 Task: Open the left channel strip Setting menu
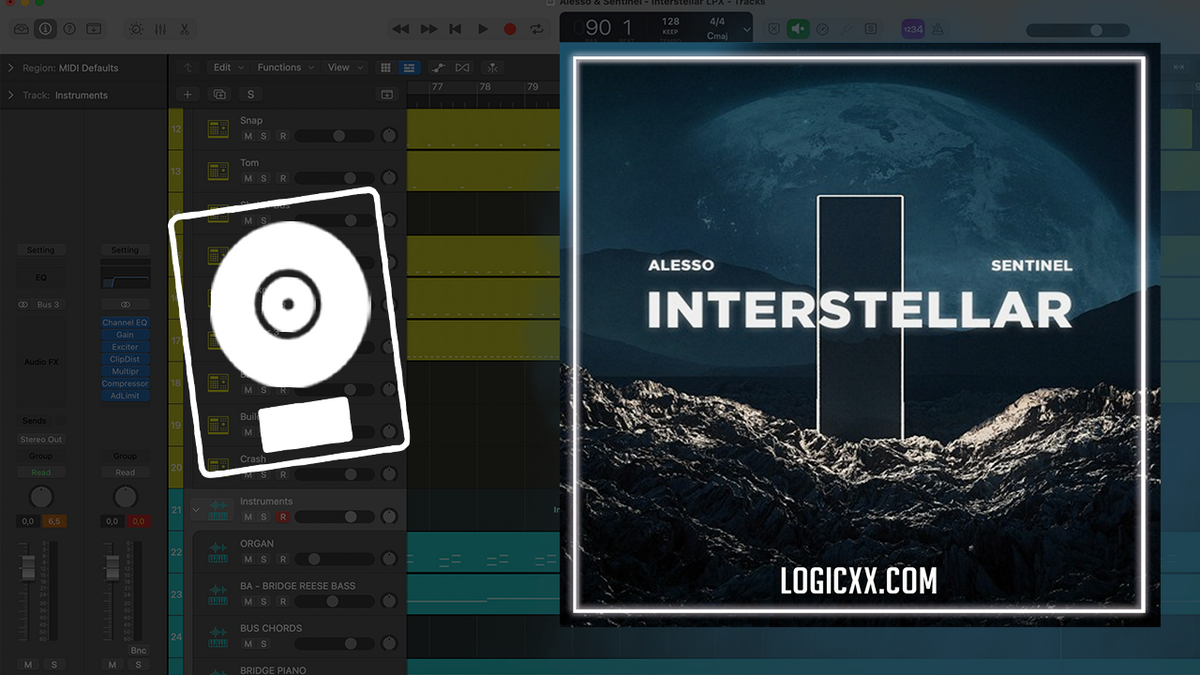coord(41,250)
